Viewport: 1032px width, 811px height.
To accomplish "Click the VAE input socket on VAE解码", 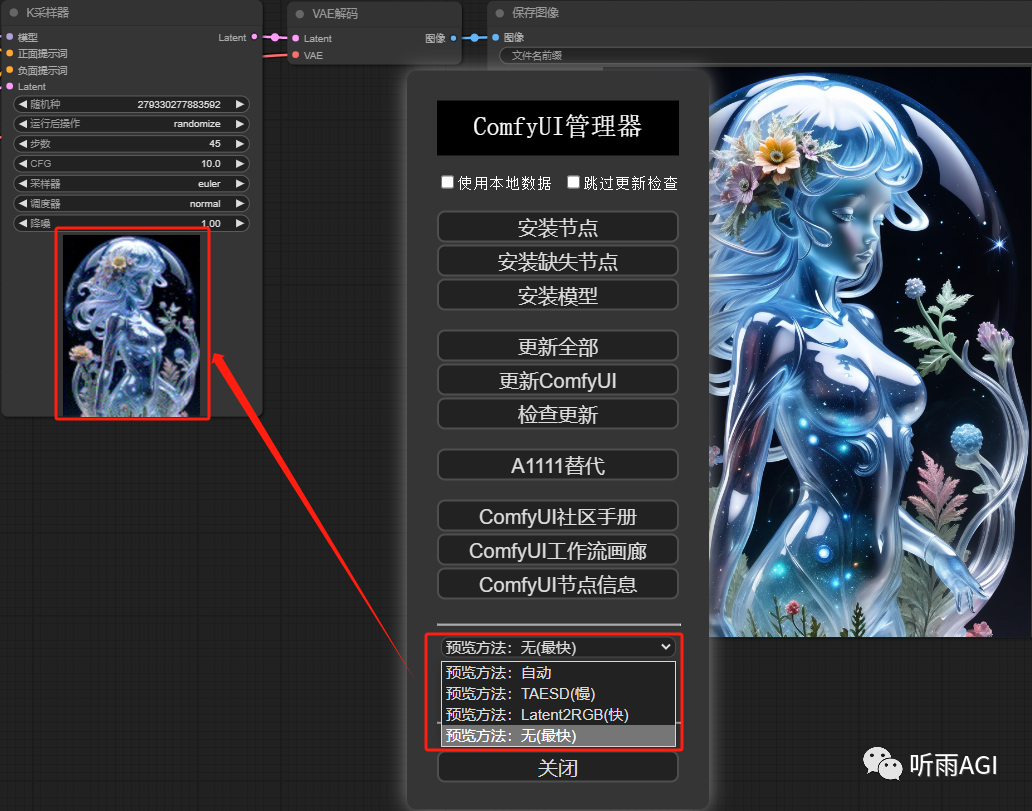I will click(296, 55).
